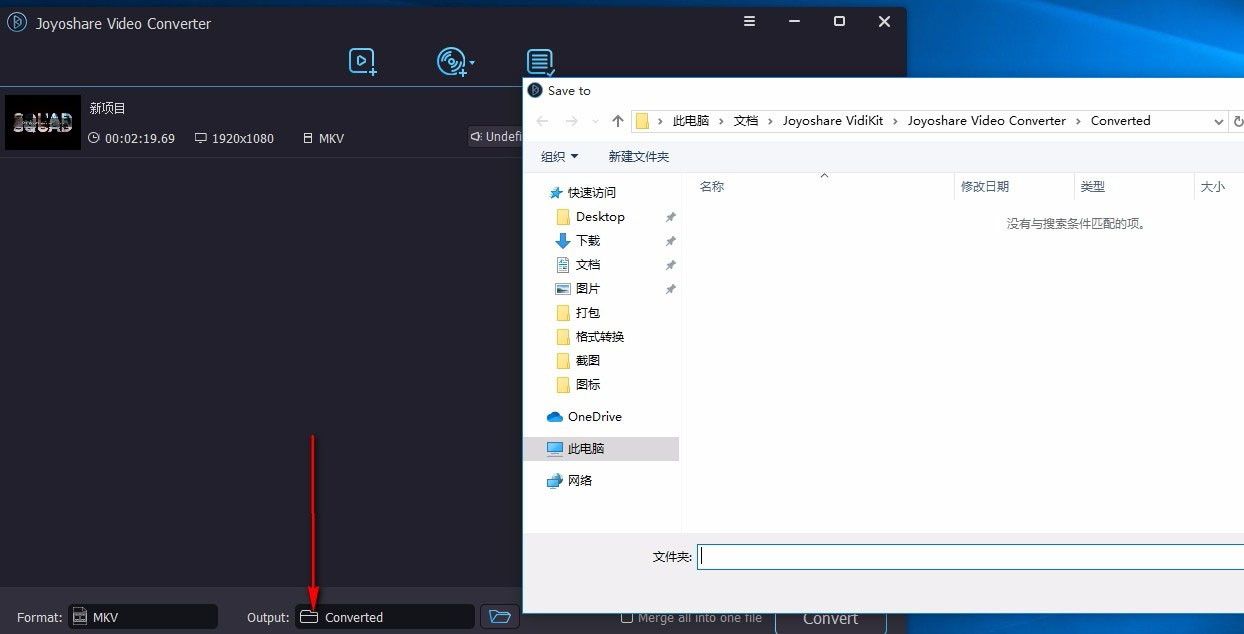
Task: Click the audio track speaker icon labeled Undefined
Action: click(x=478, y=137)
